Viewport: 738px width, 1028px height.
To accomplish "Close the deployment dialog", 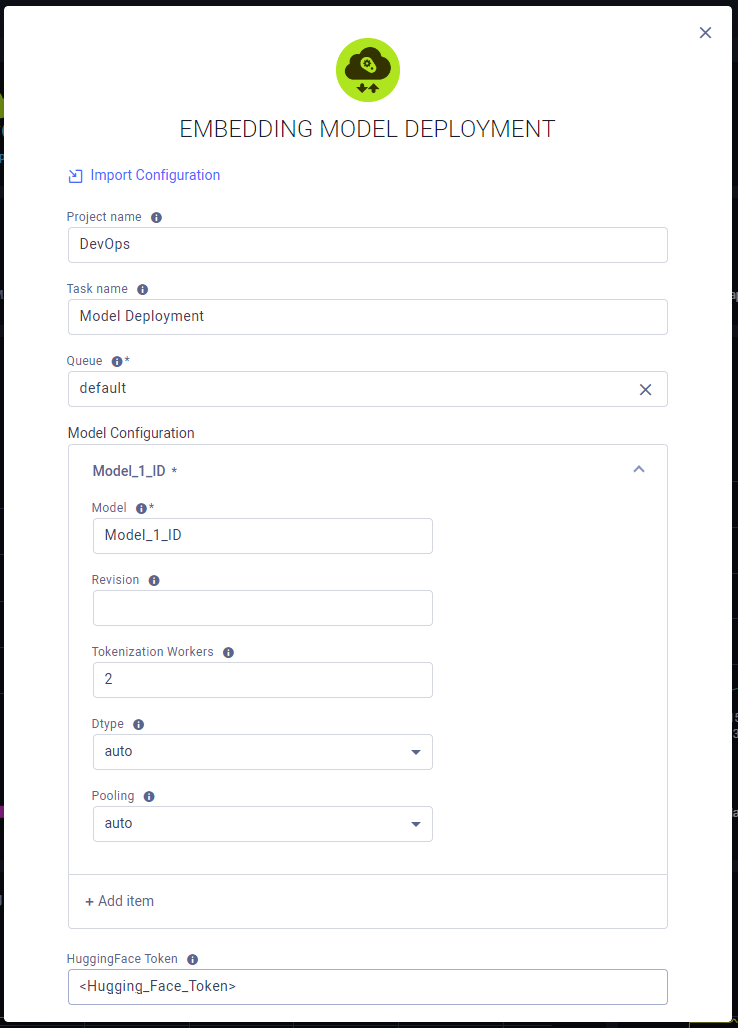I will [x=705, y=32].
